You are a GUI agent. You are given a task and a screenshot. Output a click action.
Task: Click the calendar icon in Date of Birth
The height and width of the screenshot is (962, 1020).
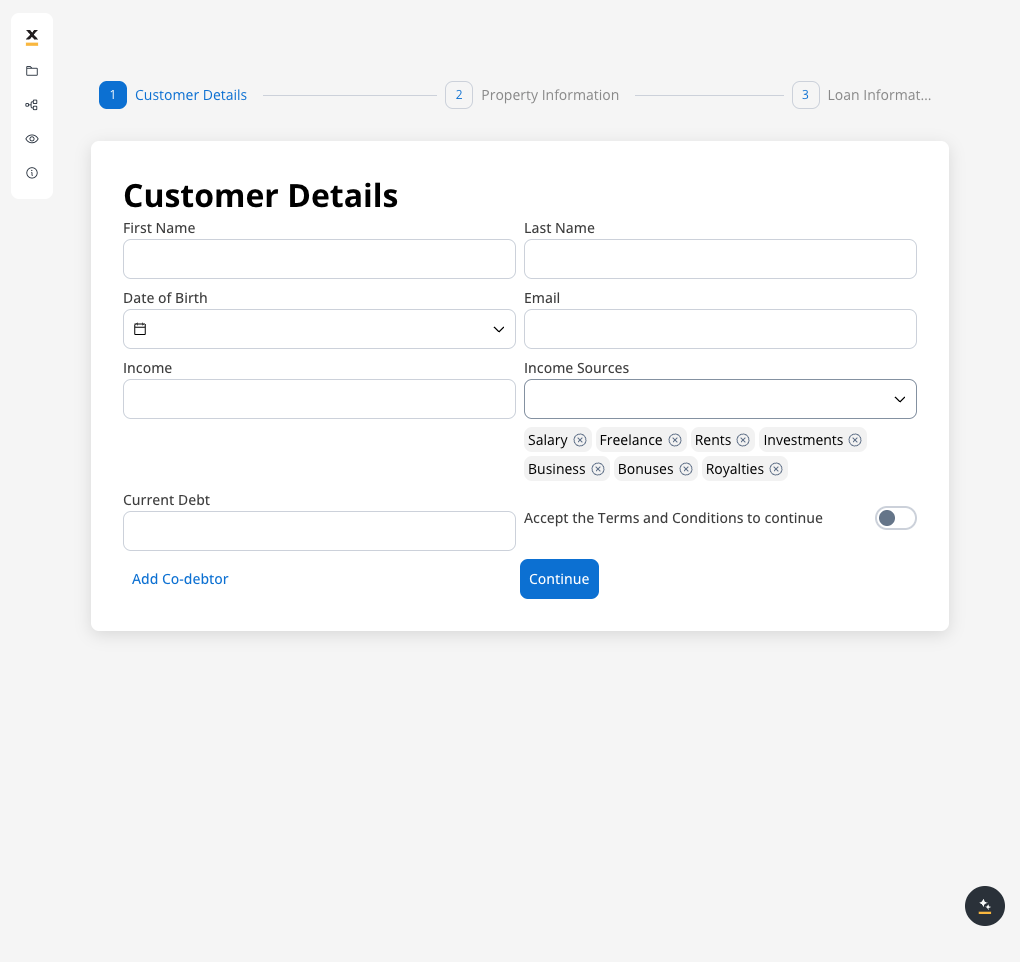point(140,329)
